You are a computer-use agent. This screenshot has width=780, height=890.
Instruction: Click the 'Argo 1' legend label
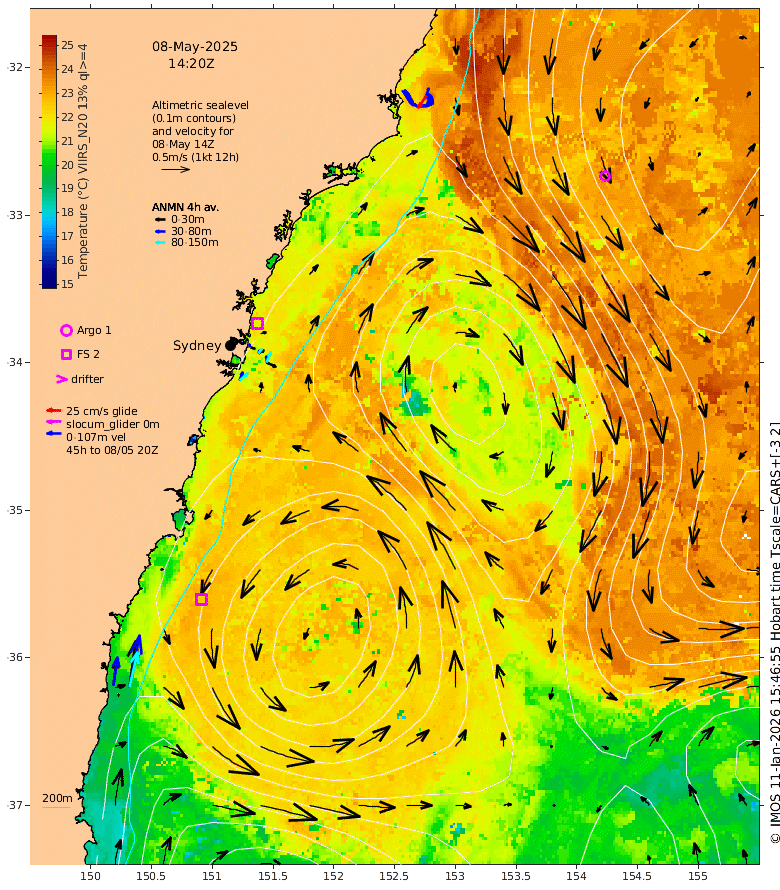(94, 330)
